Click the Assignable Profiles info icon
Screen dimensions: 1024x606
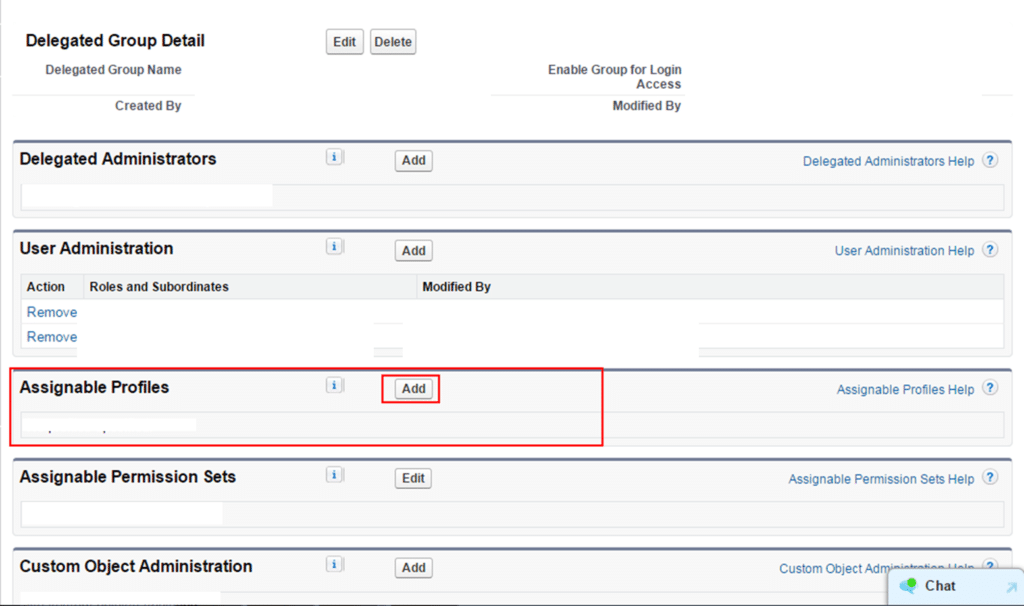coord(335,385)
